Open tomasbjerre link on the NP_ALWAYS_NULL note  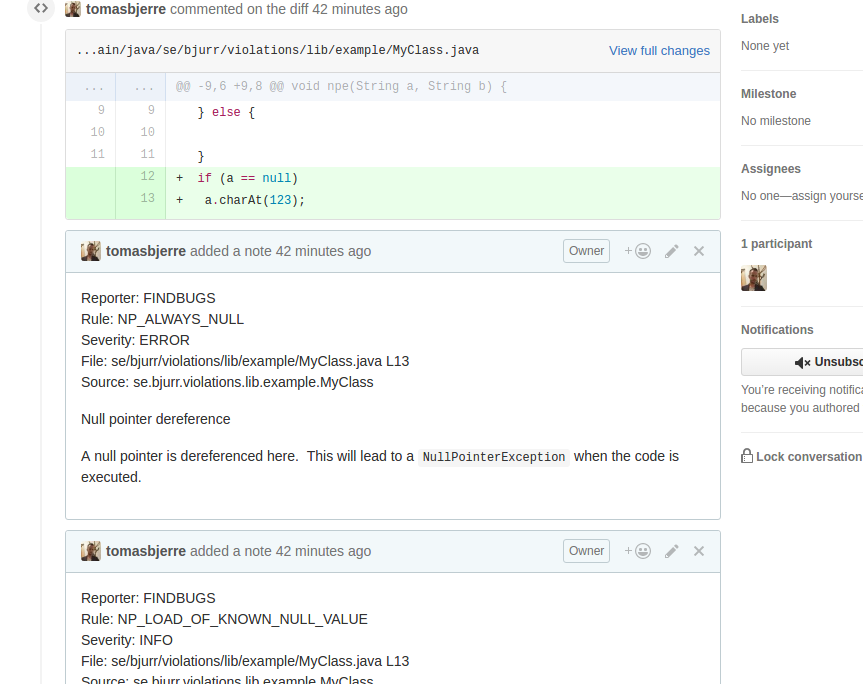tap(146, 251)
